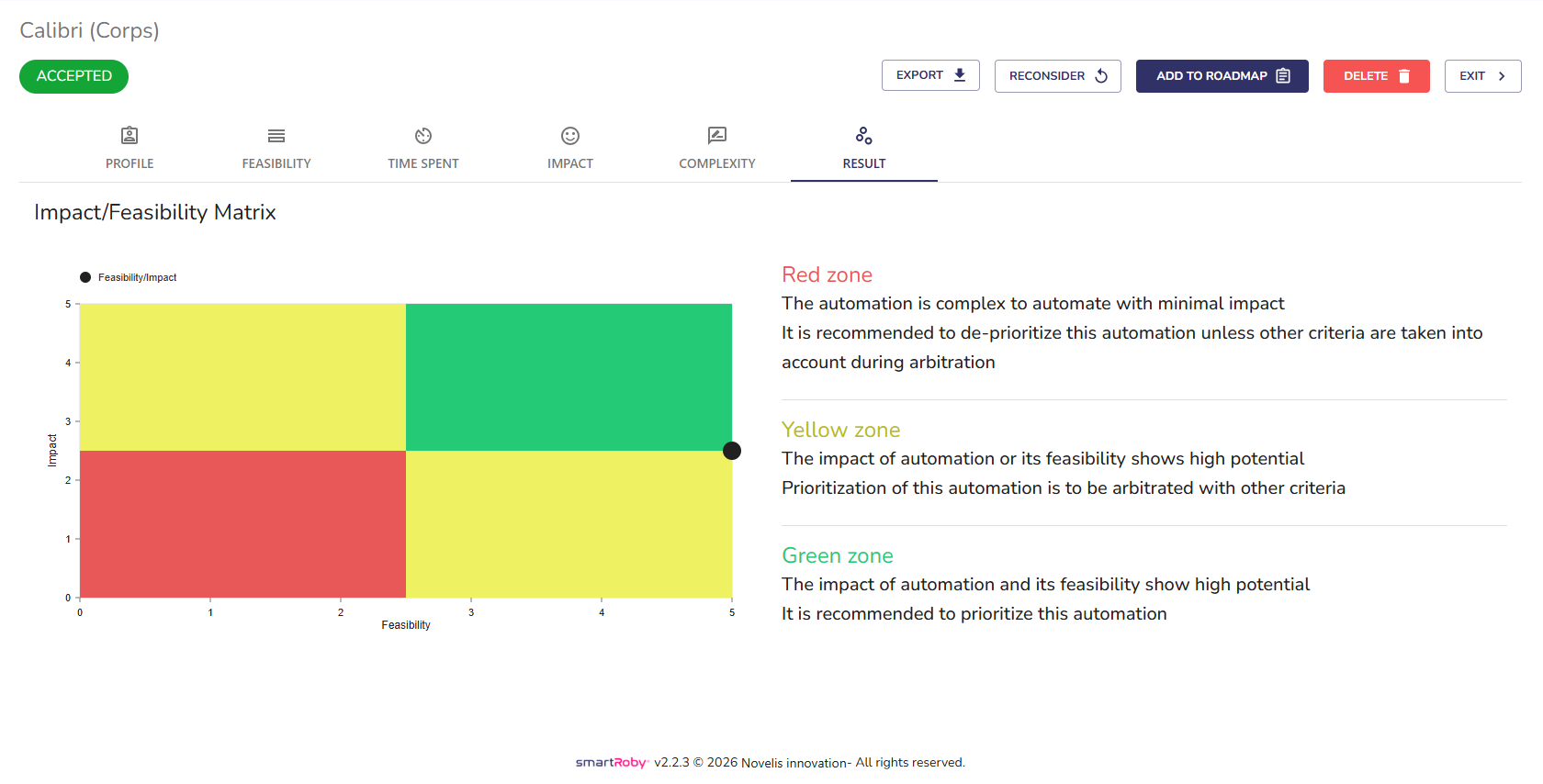Click the download arrow icon in Export
This screenshot has height=784, width=1543.
pos(960,75)
